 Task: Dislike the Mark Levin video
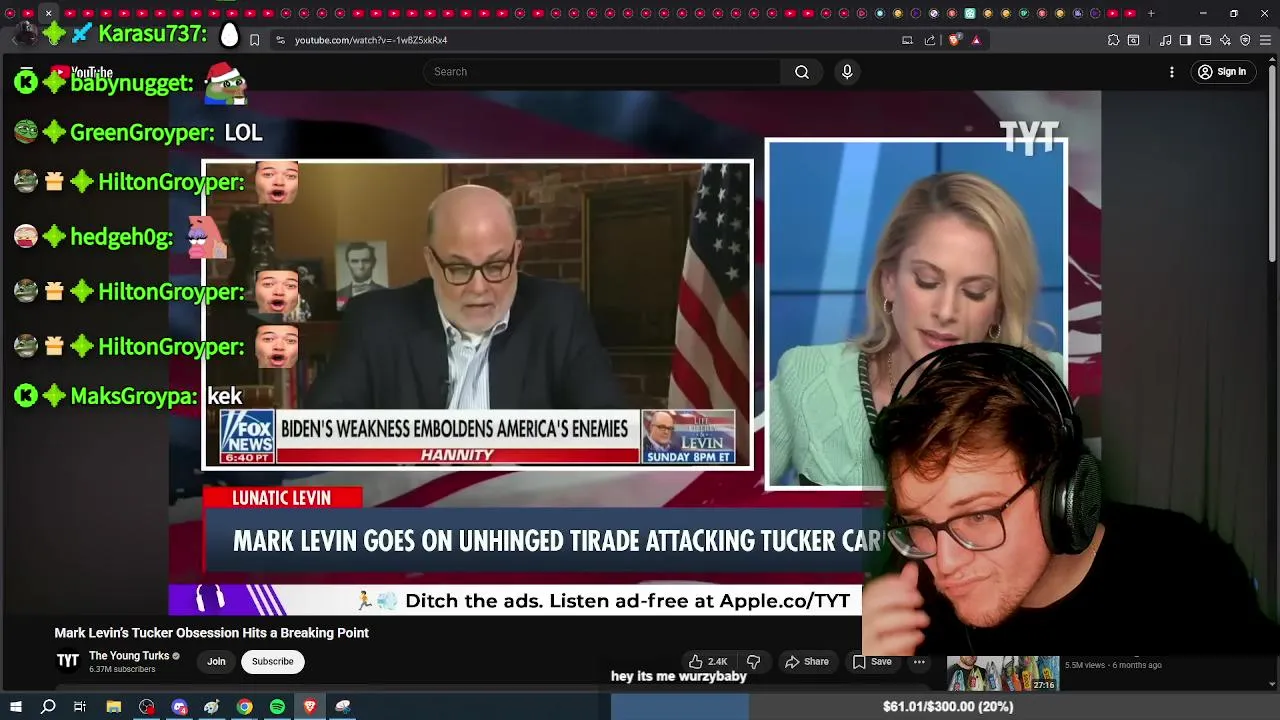tap(754, 661)
